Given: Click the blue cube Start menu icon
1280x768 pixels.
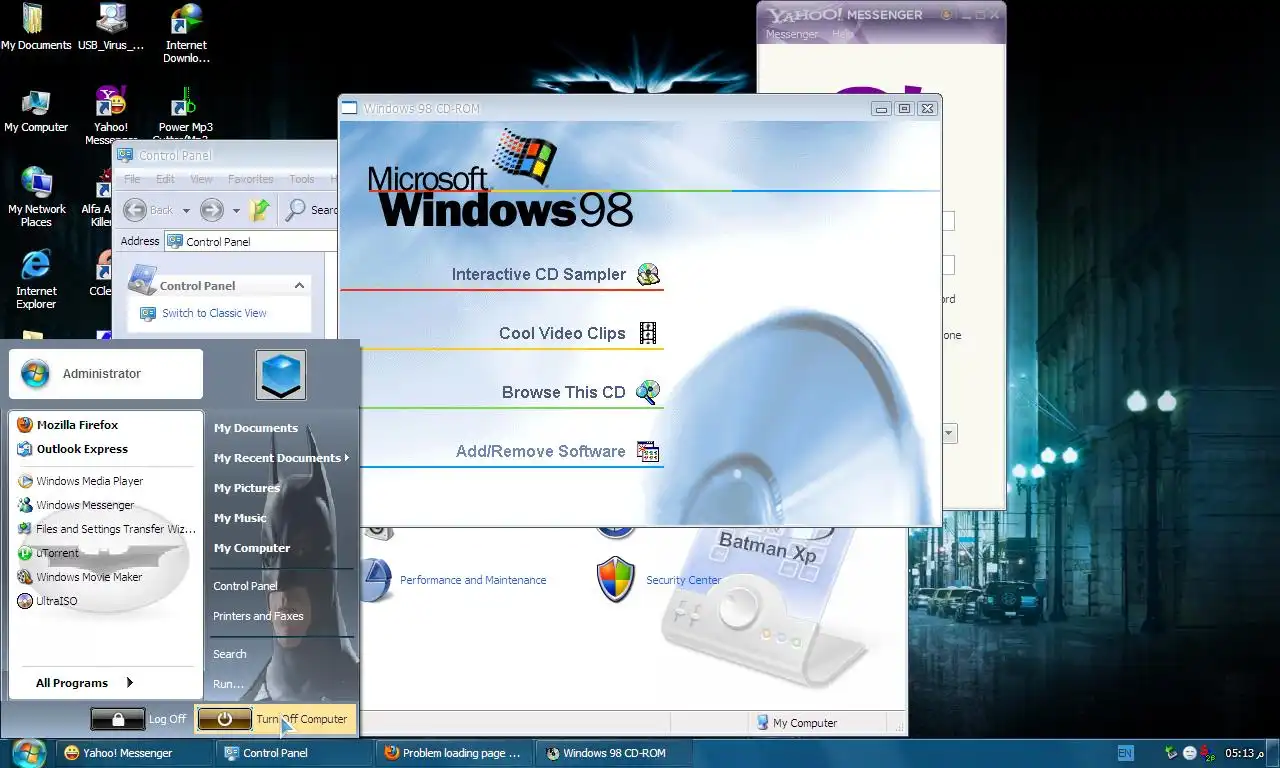Looking at the screenshot, I should 281,375.
